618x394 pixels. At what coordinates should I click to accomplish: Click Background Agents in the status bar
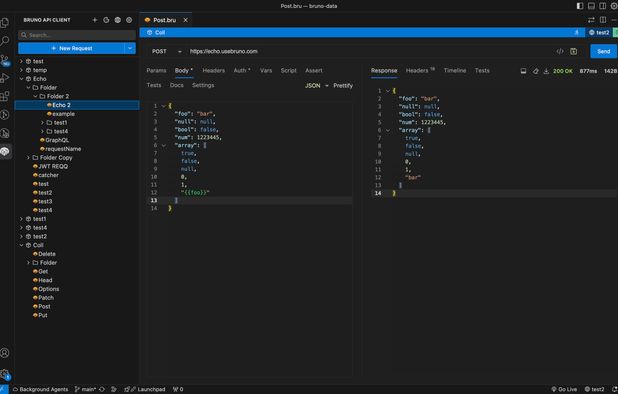(x=40, y=389)
